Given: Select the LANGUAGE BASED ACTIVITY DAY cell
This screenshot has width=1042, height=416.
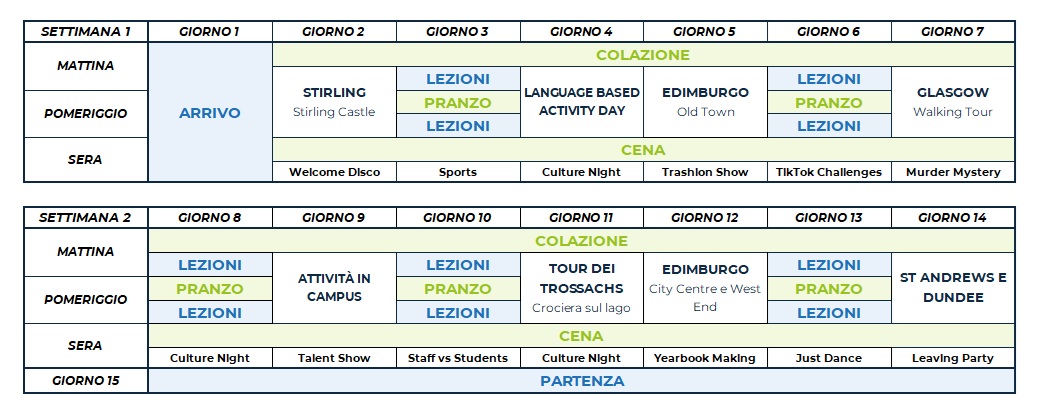Looking at the screenshot, I should click(581, 102).
